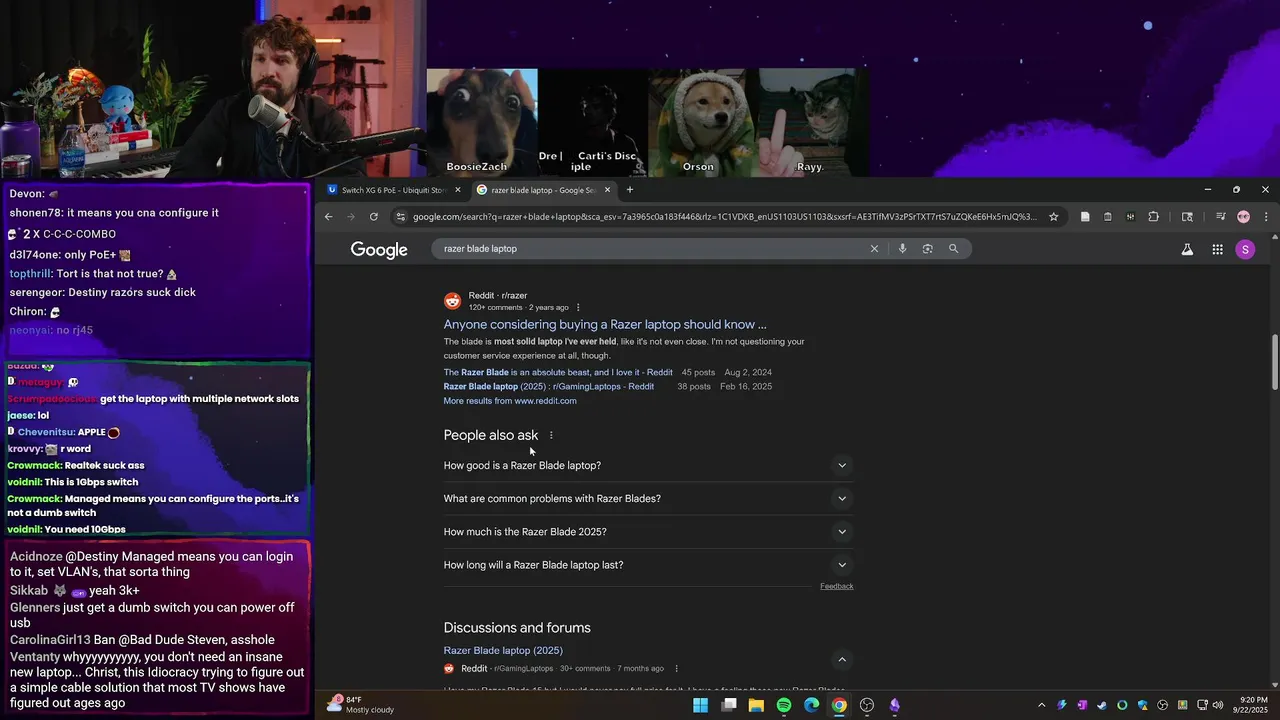Go back to the previous page
Image resolution: width=1280 pixels, height=720 pixels.
(328, 217)
